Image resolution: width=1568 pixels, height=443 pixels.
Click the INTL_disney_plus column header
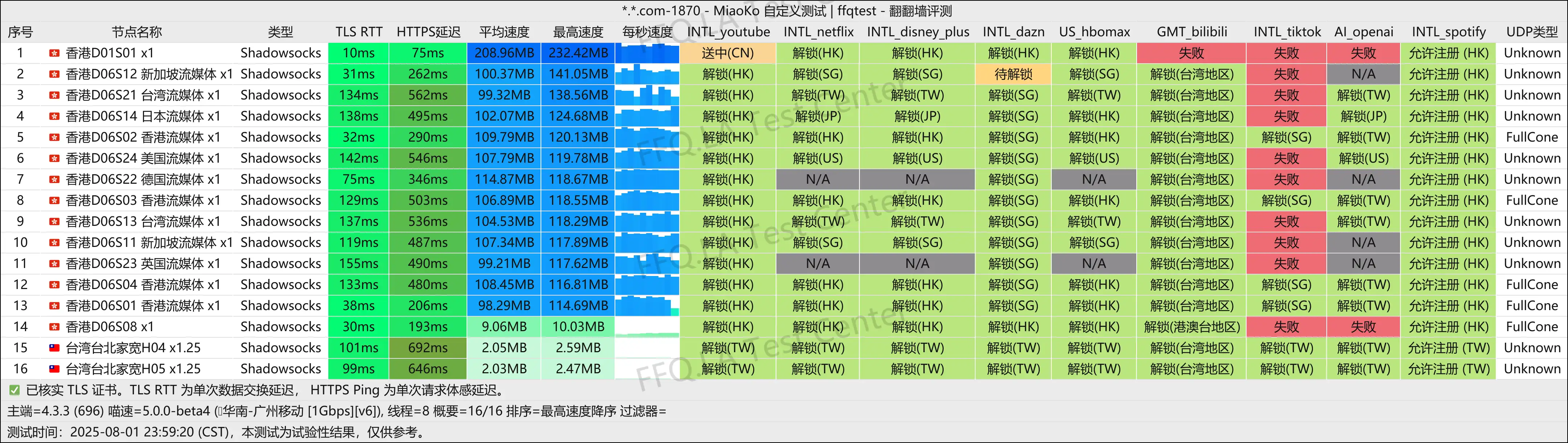tap(918, 32)
